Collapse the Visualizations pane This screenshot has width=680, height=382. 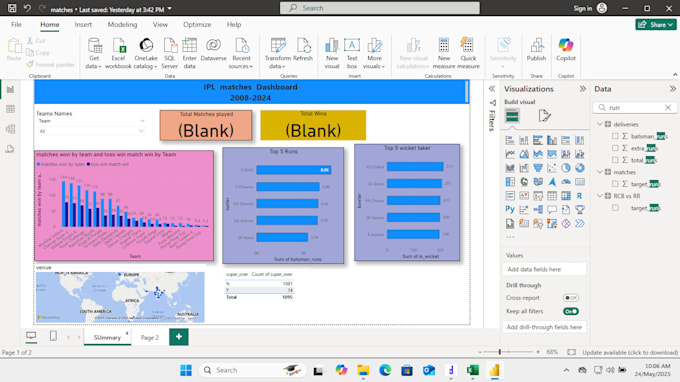(582, 89)
